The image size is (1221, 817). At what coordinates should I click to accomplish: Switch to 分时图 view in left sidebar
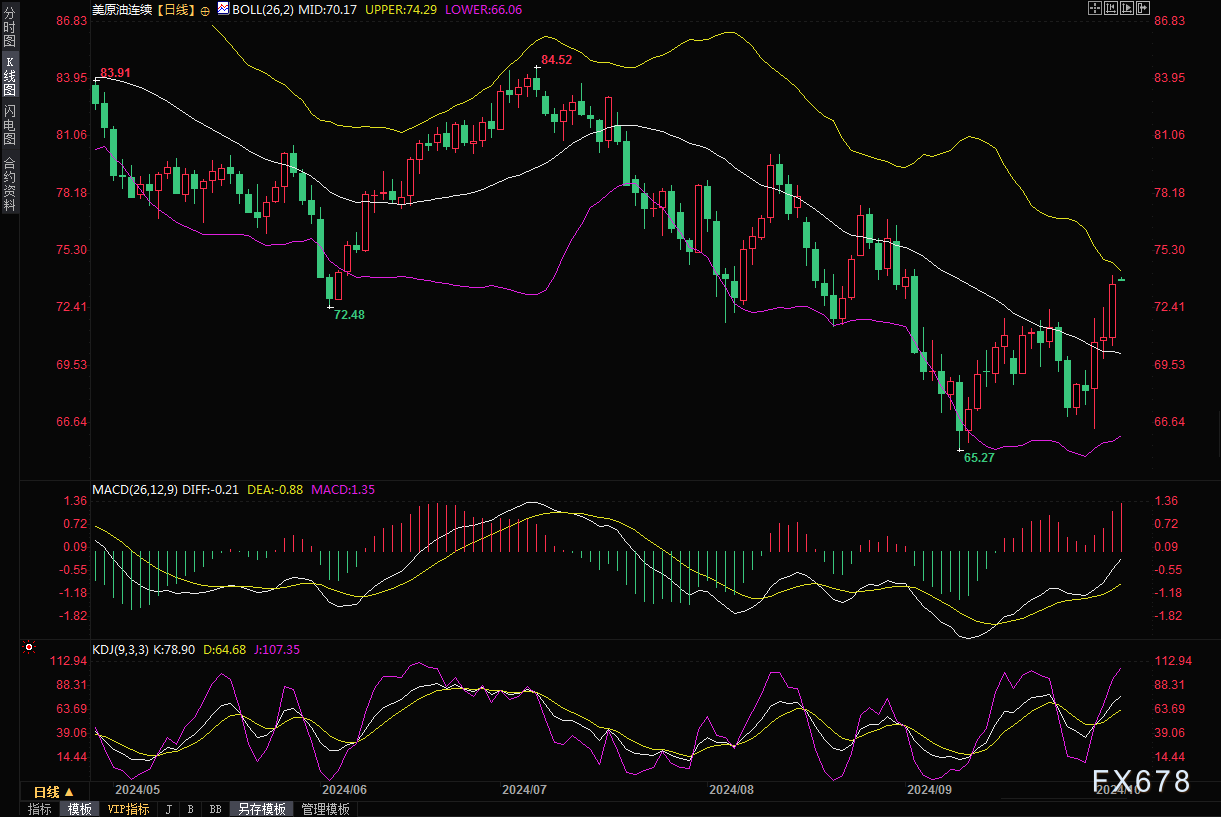[x=9, y=28]
